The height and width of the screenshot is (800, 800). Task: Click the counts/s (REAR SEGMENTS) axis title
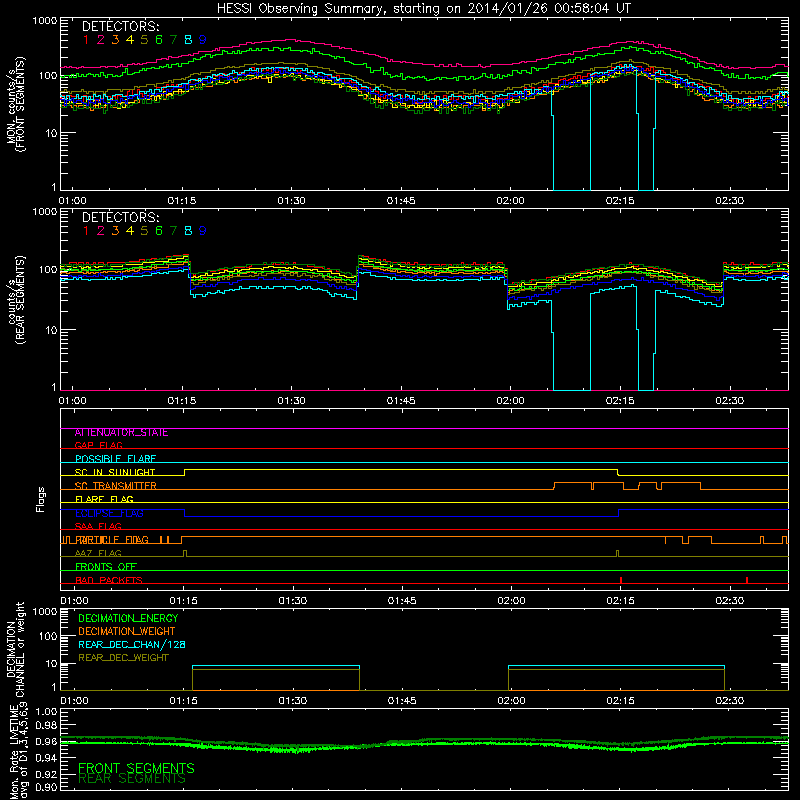15,300
